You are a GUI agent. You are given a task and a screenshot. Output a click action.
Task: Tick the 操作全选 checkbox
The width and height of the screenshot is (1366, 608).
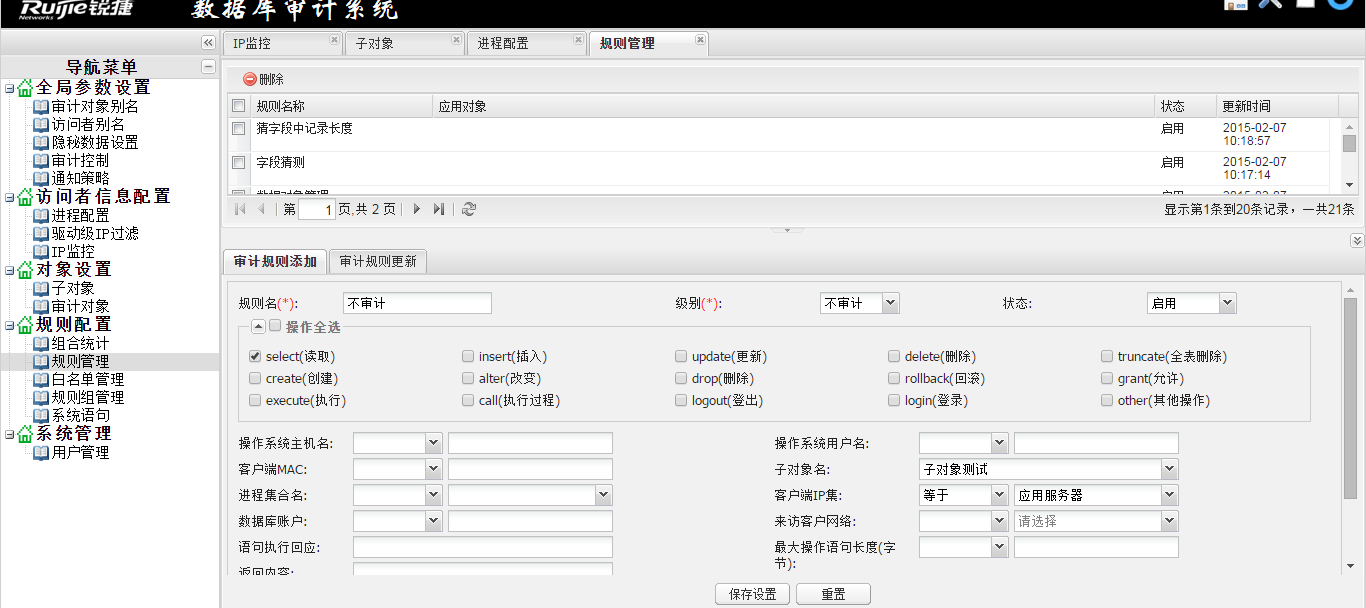275,326
